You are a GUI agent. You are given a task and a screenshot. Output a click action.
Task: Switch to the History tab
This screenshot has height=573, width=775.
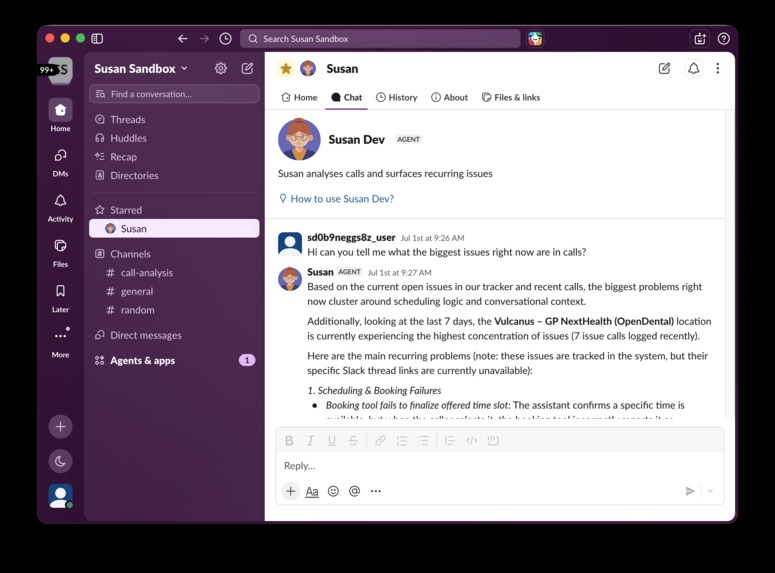point(396,97)
